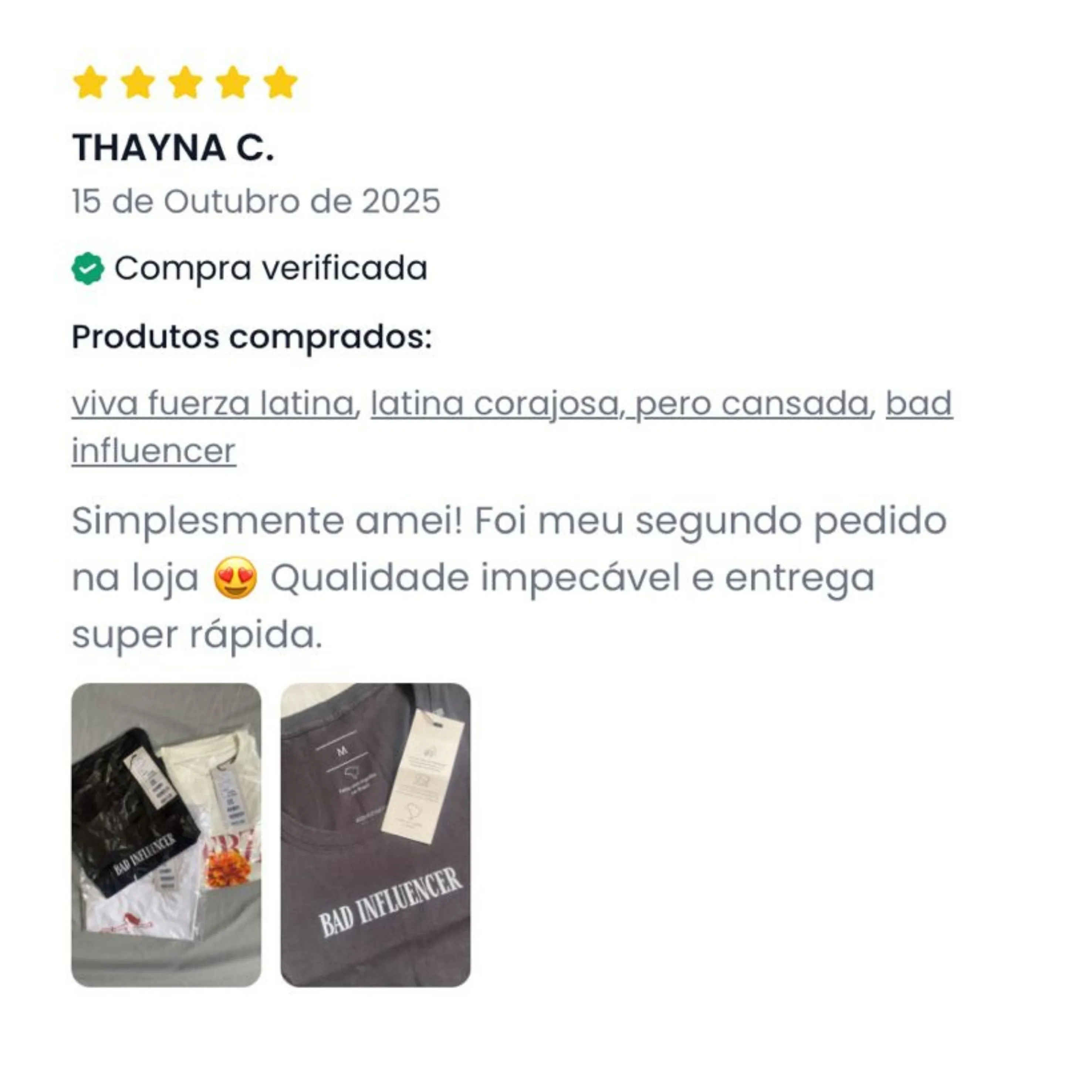Open the gray Bad Influencer shirt photo
Screen dimensions: 1092x1092
tap(375, 835)
